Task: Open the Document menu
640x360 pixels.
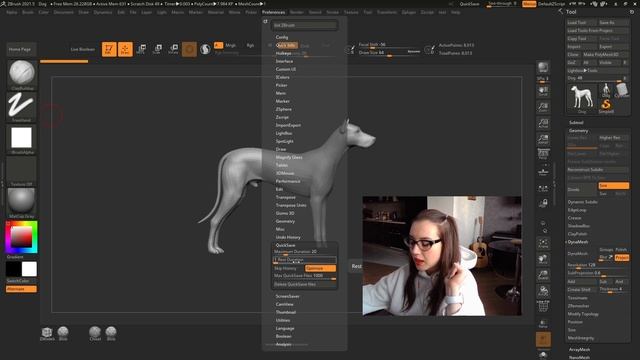Action: pos(64,12)
